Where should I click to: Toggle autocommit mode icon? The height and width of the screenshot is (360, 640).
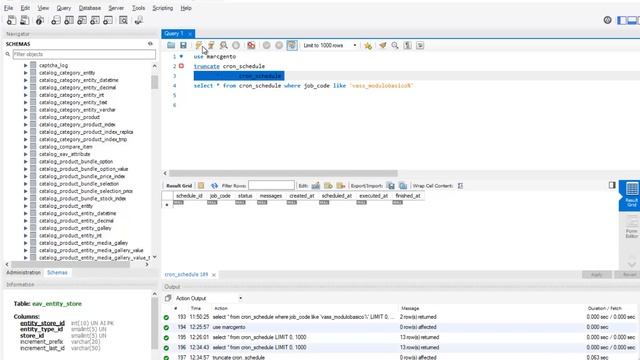291,45
